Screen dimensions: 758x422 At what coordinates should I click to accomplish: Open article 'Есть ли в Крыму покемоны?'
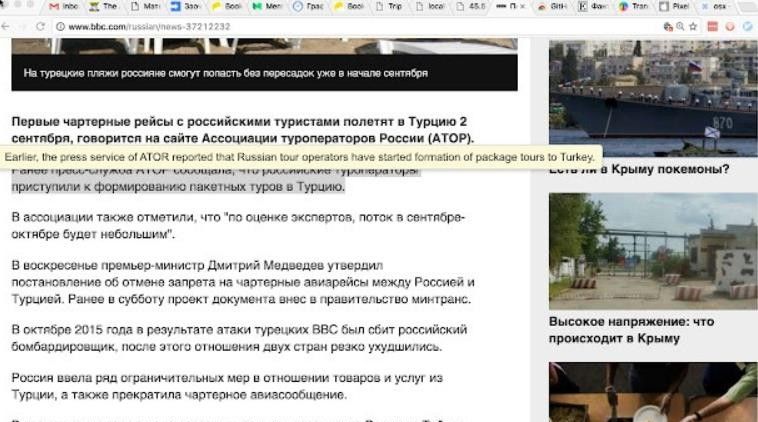click(x=639, y=169)
